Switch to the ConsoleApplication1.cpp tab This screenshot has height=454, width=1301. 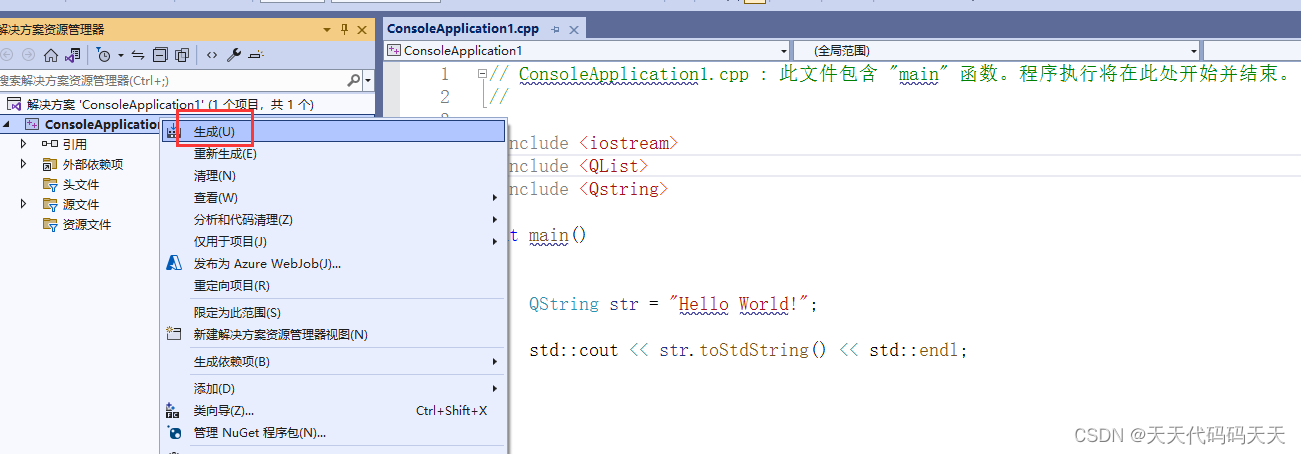[x=463, y=29]
